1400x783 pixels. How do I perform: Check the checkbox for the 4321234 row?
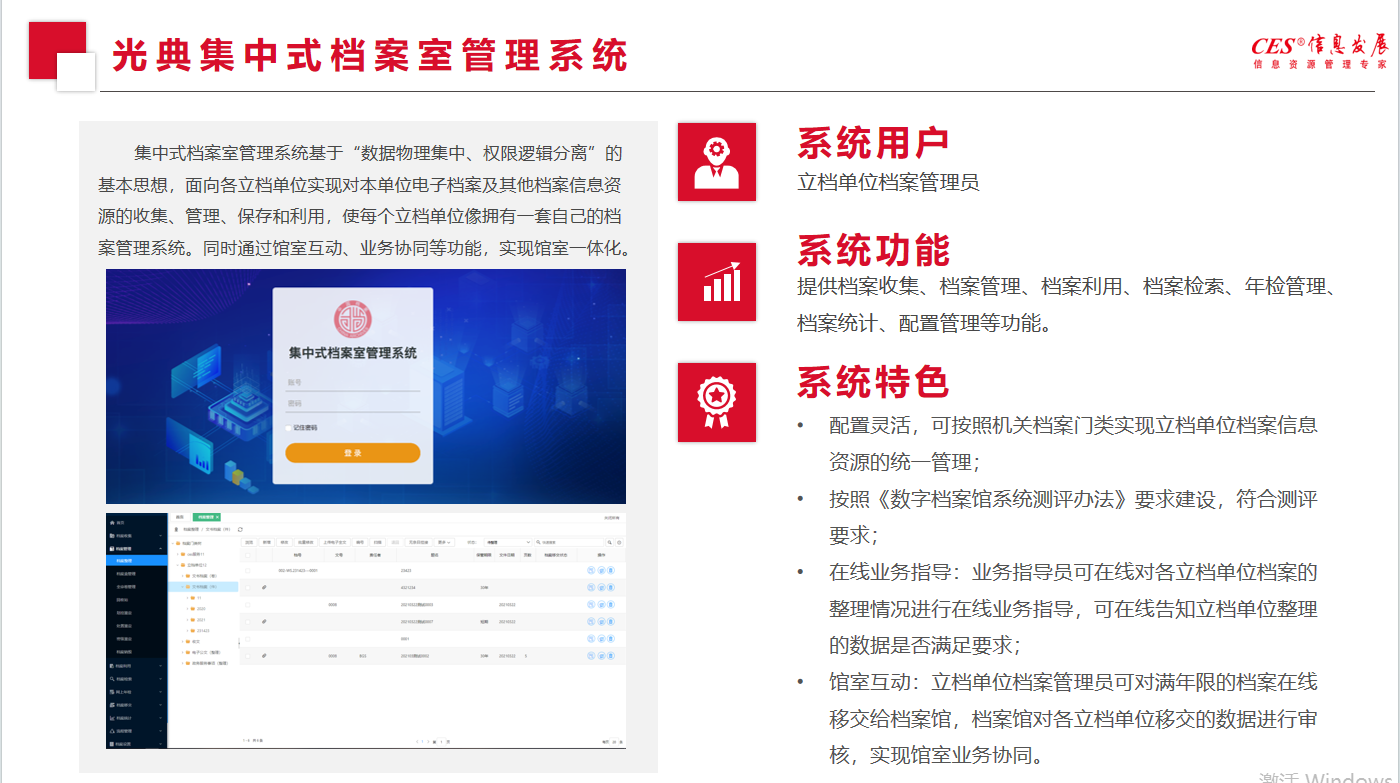247,588
